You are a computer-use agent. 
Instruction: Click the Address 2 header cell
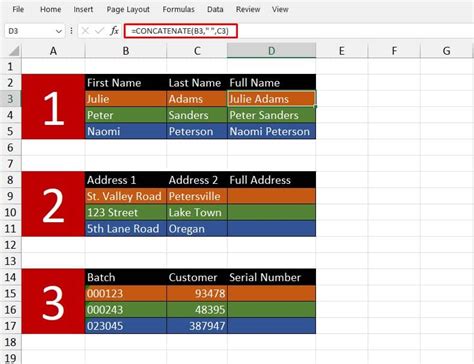pos(197,180)
